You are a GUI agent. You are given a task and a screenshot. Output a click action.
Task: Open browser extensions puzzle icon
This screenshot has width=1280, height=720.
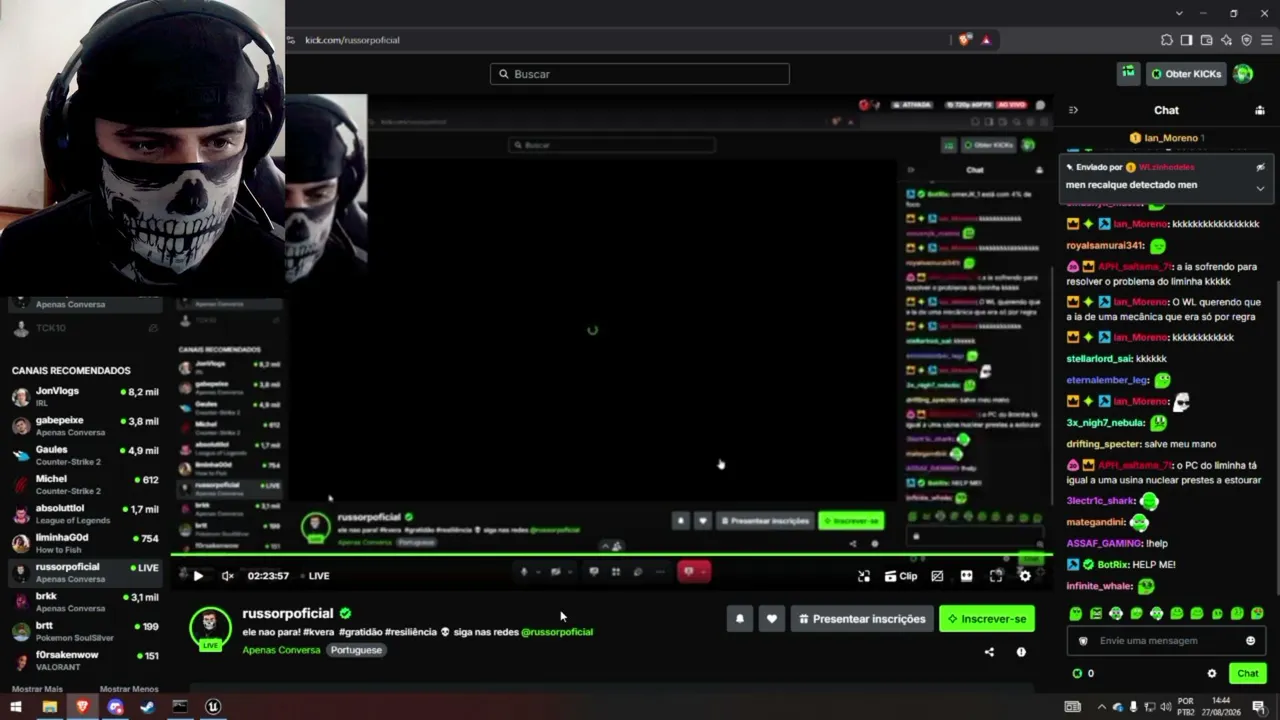1167,40
